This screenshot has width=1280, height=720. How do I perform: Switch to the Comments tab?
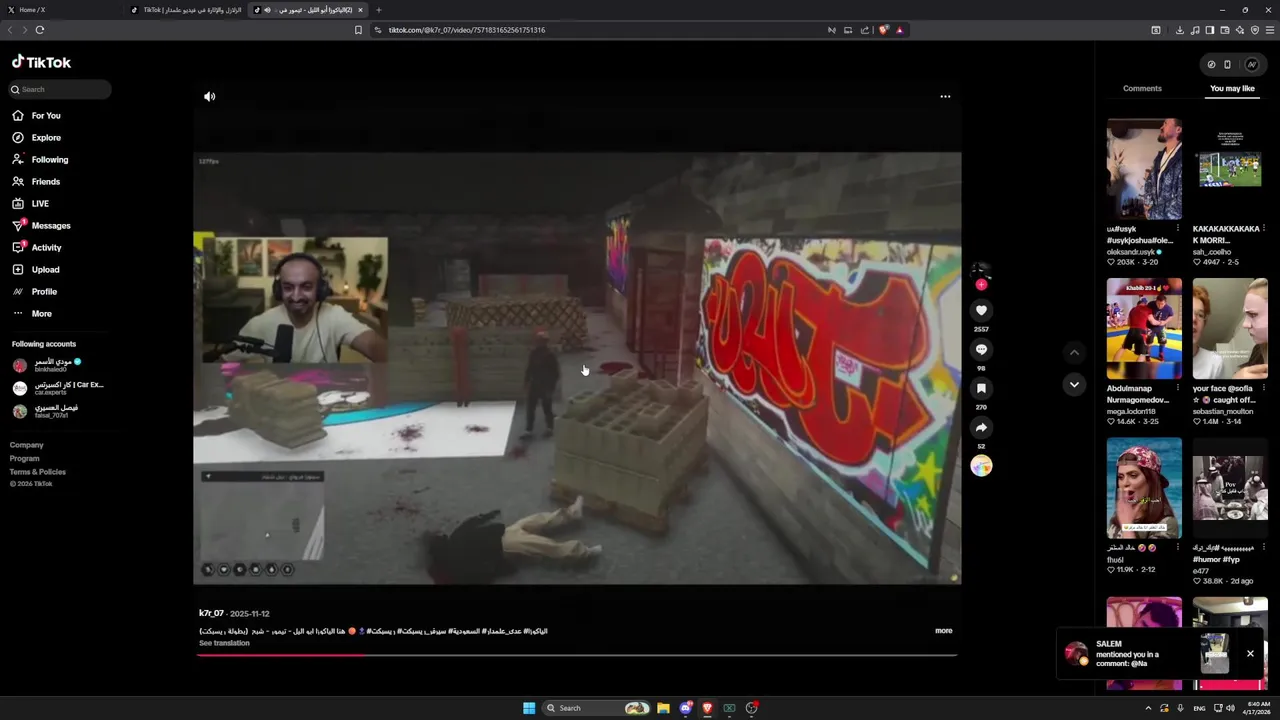1142,88
